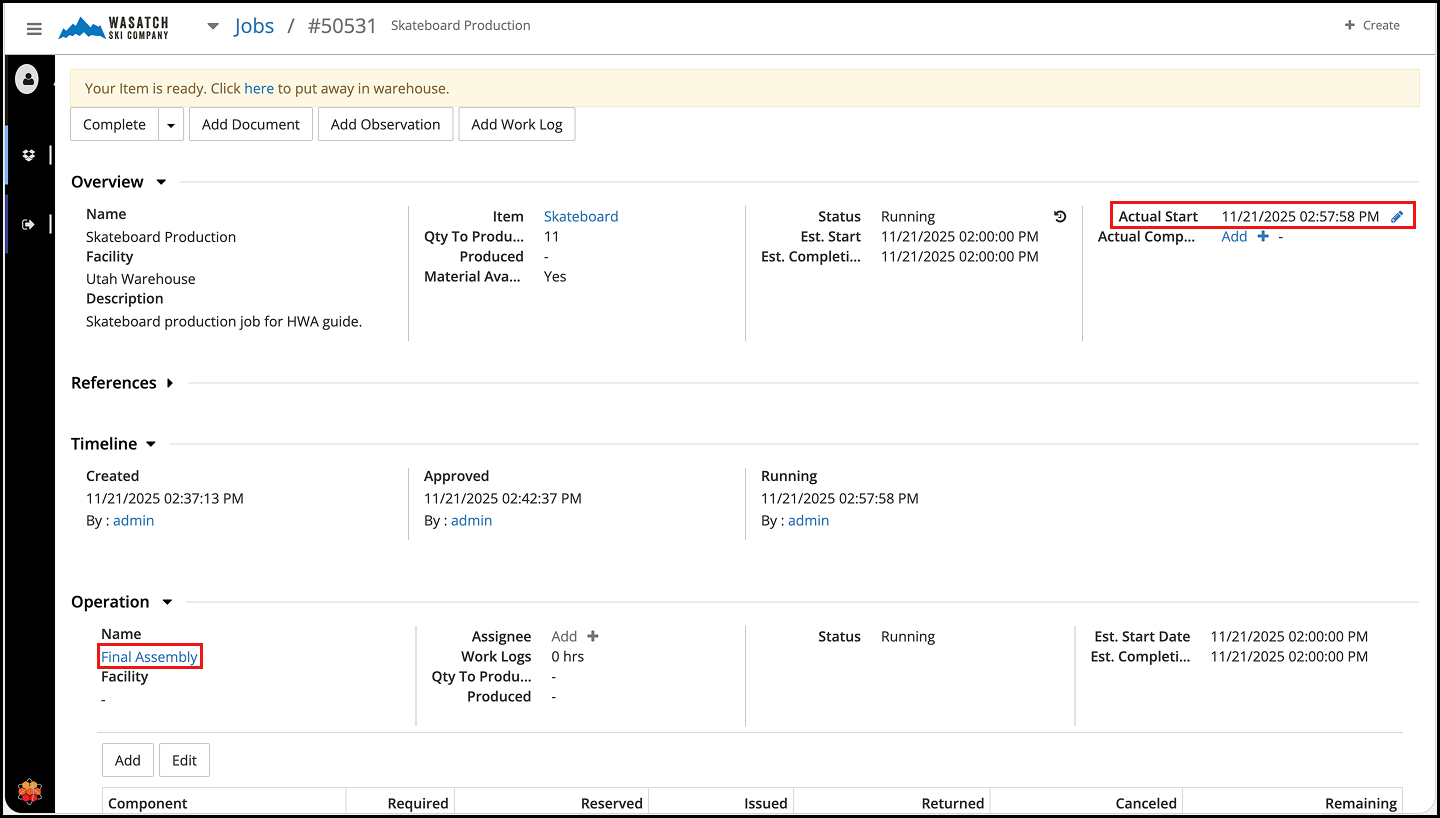Viewport: 1440px width, 818px height.
Task: Open the Final Assembly operation link
Action: [x=150, y=657]
